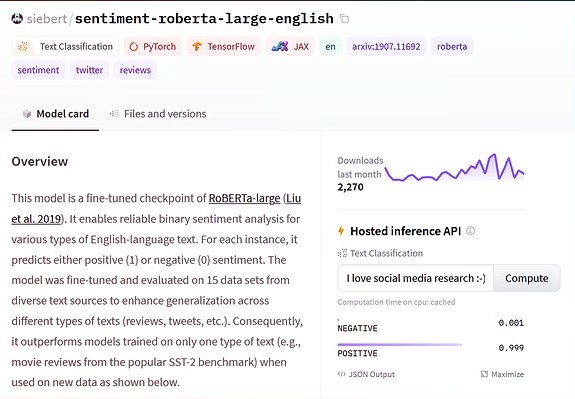The image size is (575, 399).
Task: Click the Overview heading
Action: 40,161
